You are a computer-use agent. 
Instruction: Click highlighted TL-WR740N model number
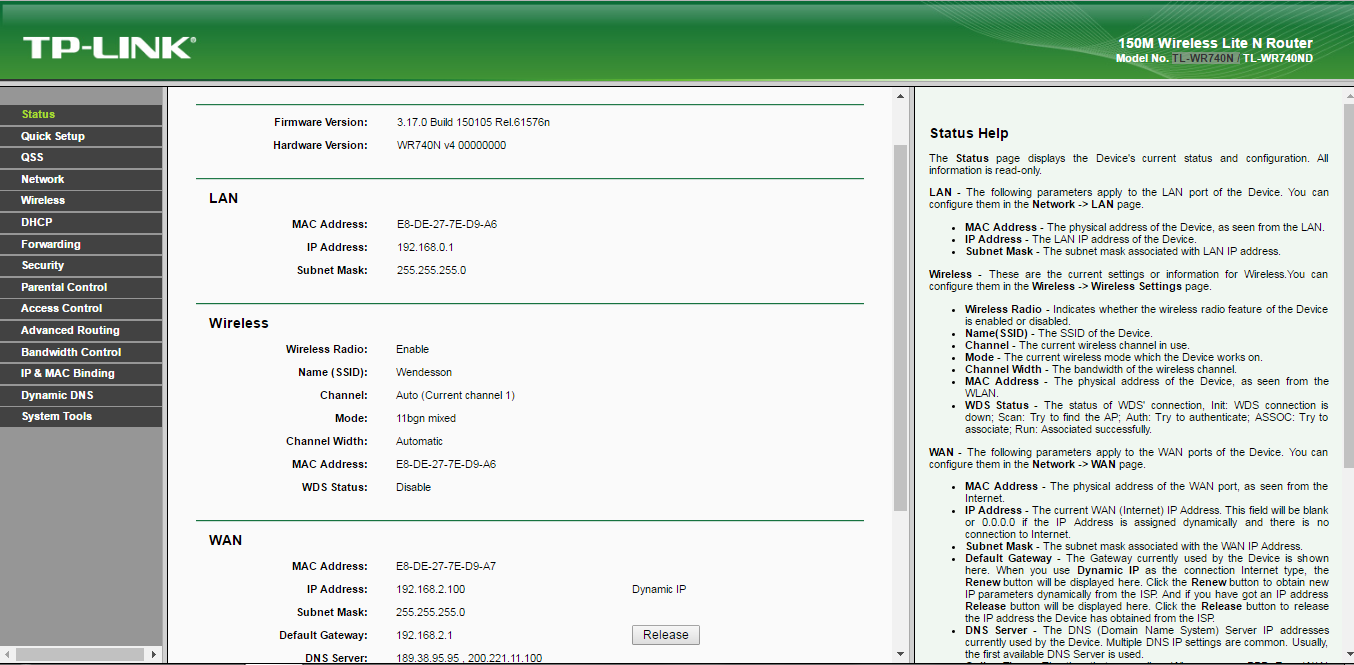point(1203,58)
